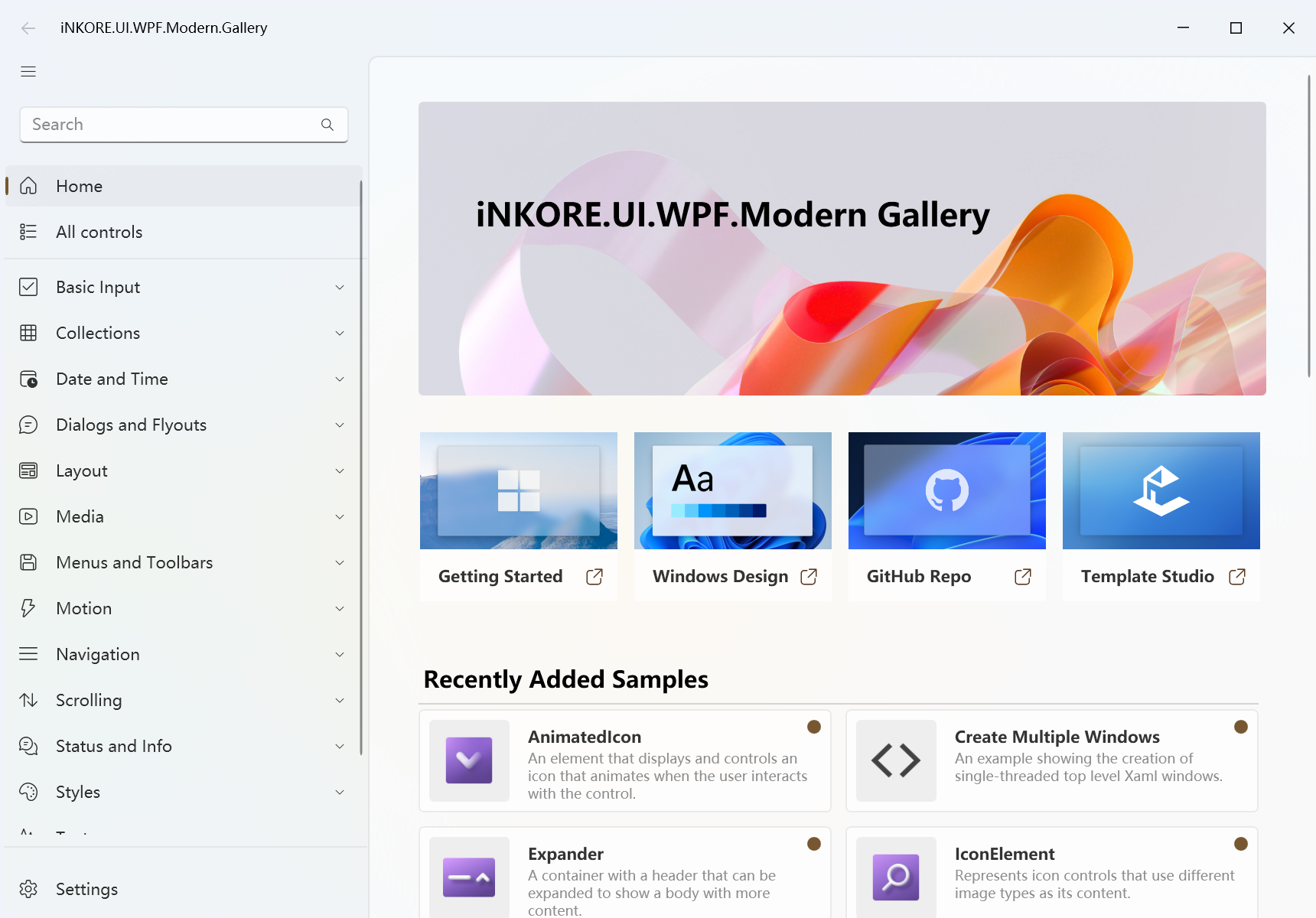Click the iNKORE.UI.WPF.Modern Gallery banner title
1316x918 pixels.
732,215
